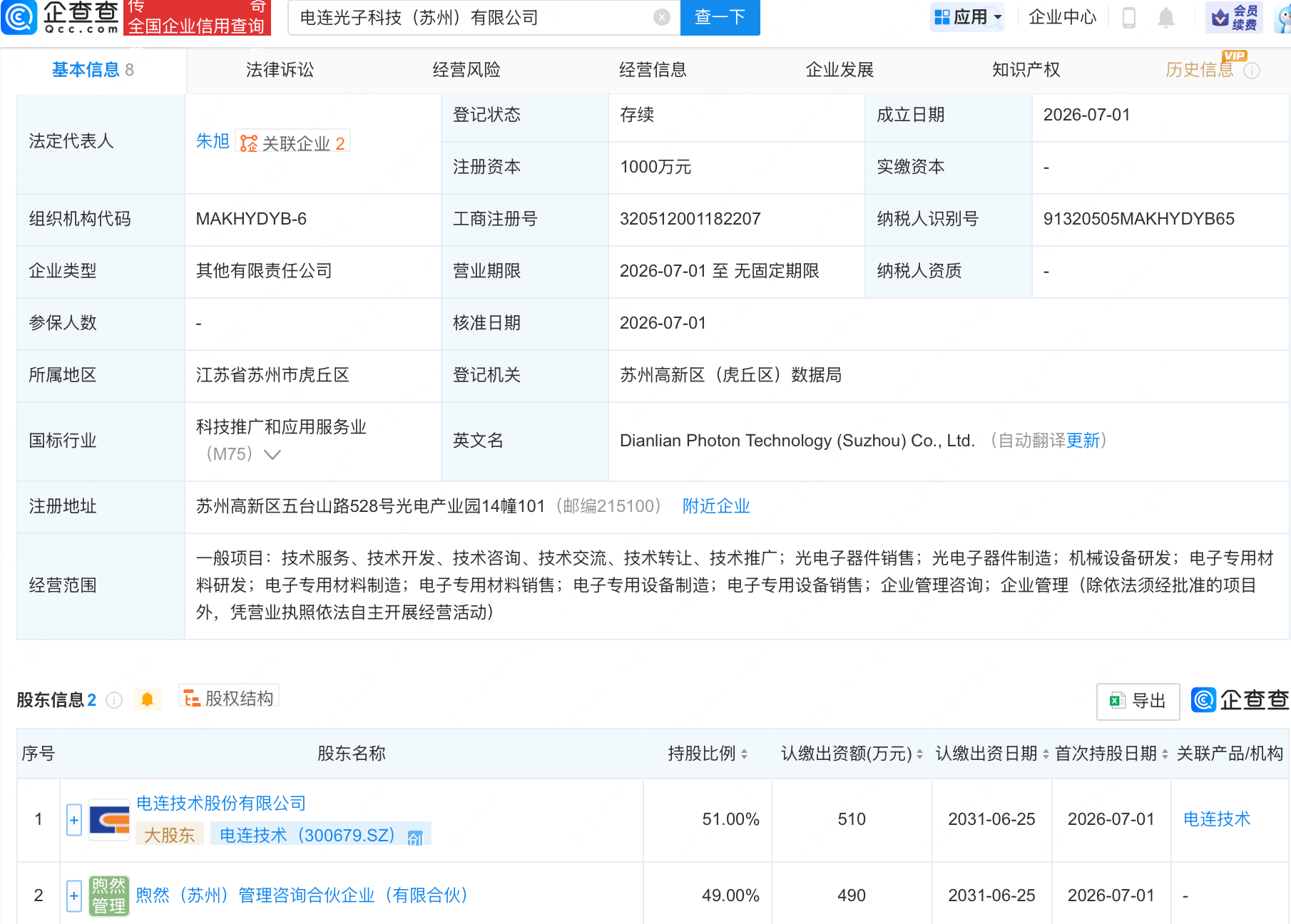Select registration authority 苏州高新区（虎丘区）数据局
1291x924 pixels.
[x=730, y=375]
